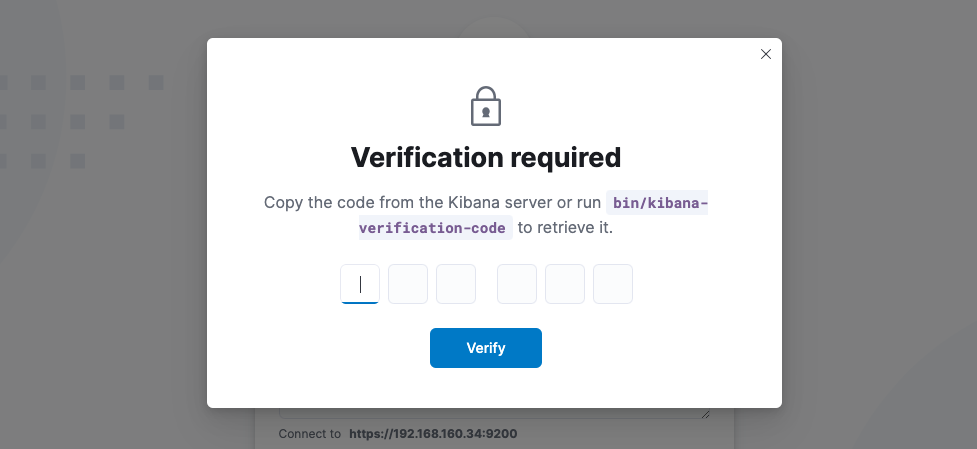
Task: Click the "to retrieve it." text
Action: pos(565,228)
